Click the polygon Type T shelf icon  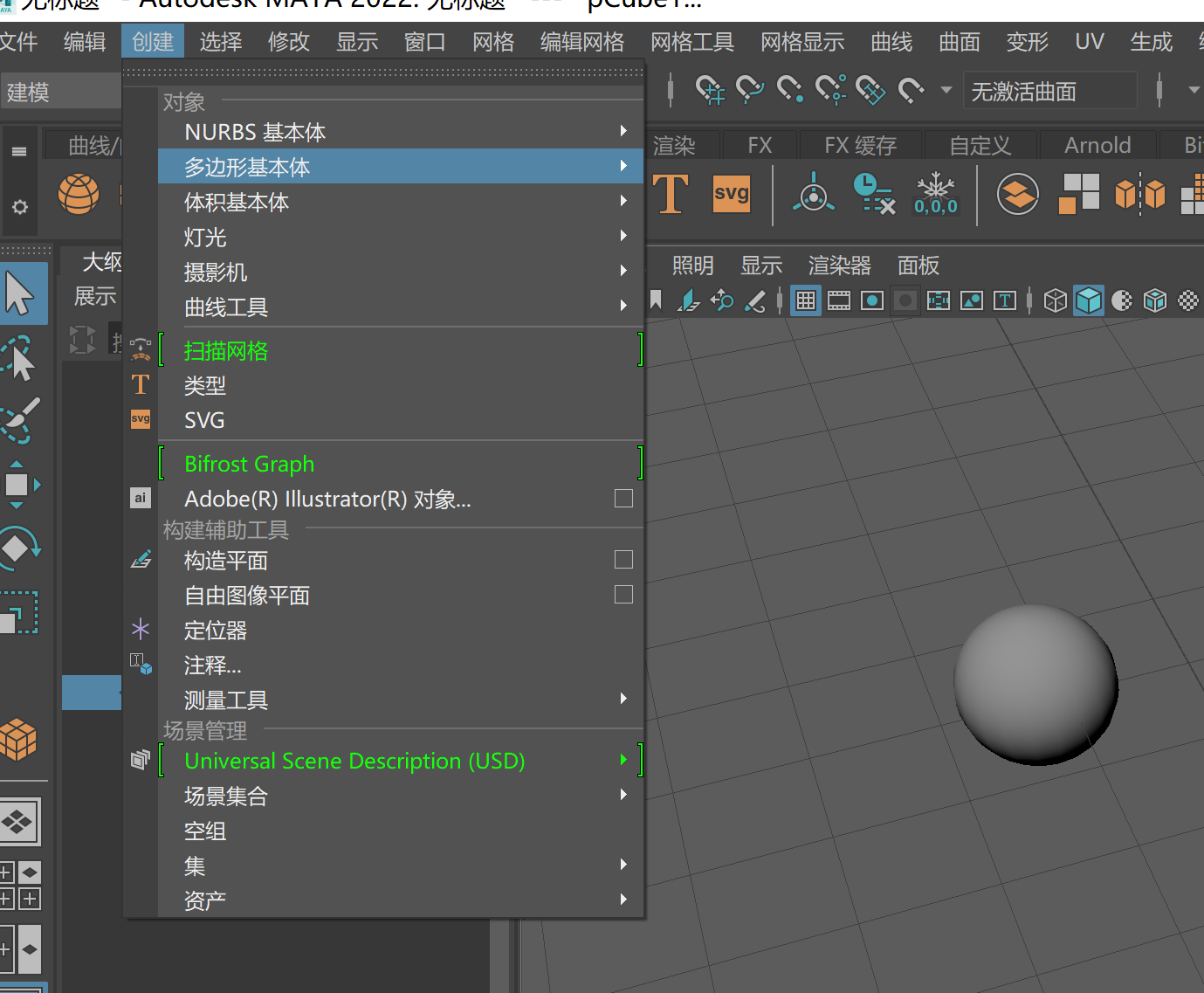click(x=671, y=193)
